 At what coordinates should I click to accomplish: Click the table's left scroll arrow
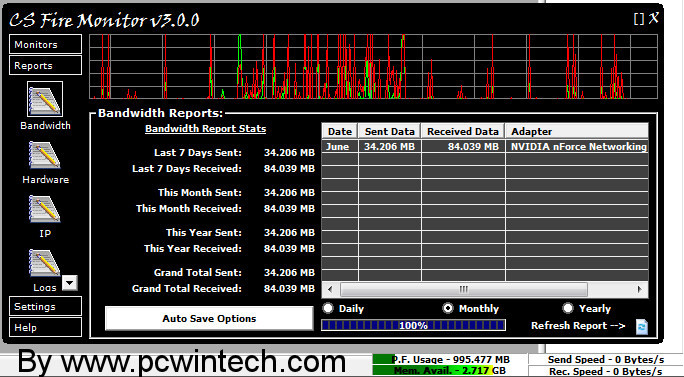(x=330, y=289)
